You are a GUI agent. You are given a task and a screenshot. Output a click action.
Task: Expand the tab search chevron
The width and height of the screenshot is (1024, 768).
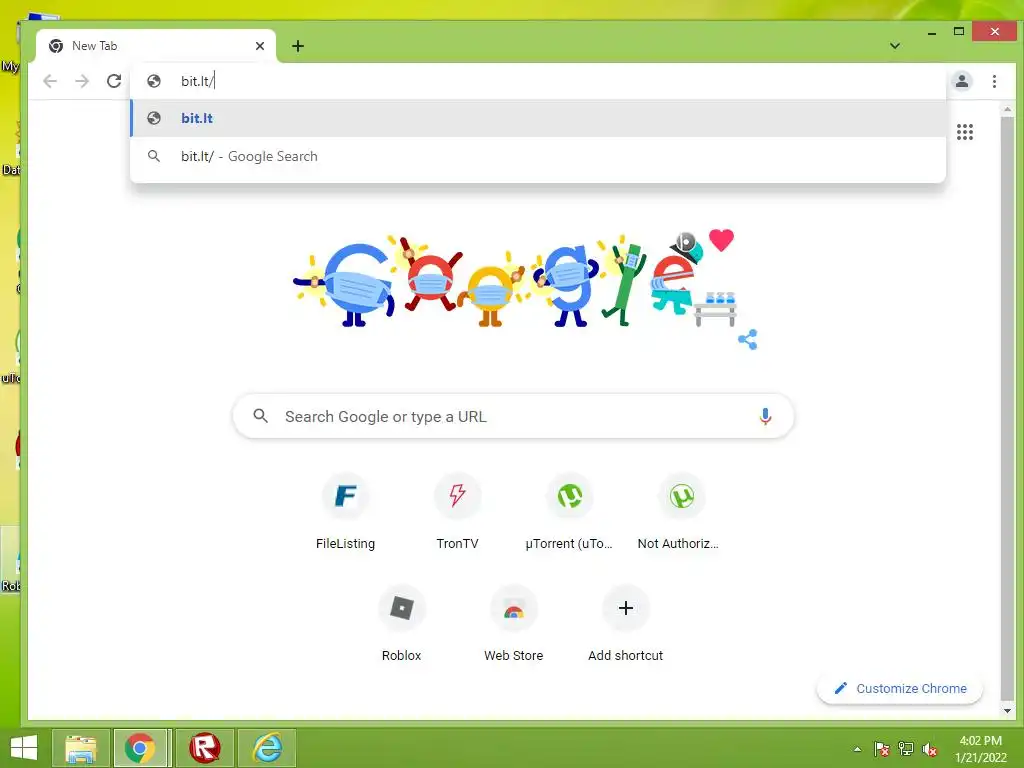895,46
